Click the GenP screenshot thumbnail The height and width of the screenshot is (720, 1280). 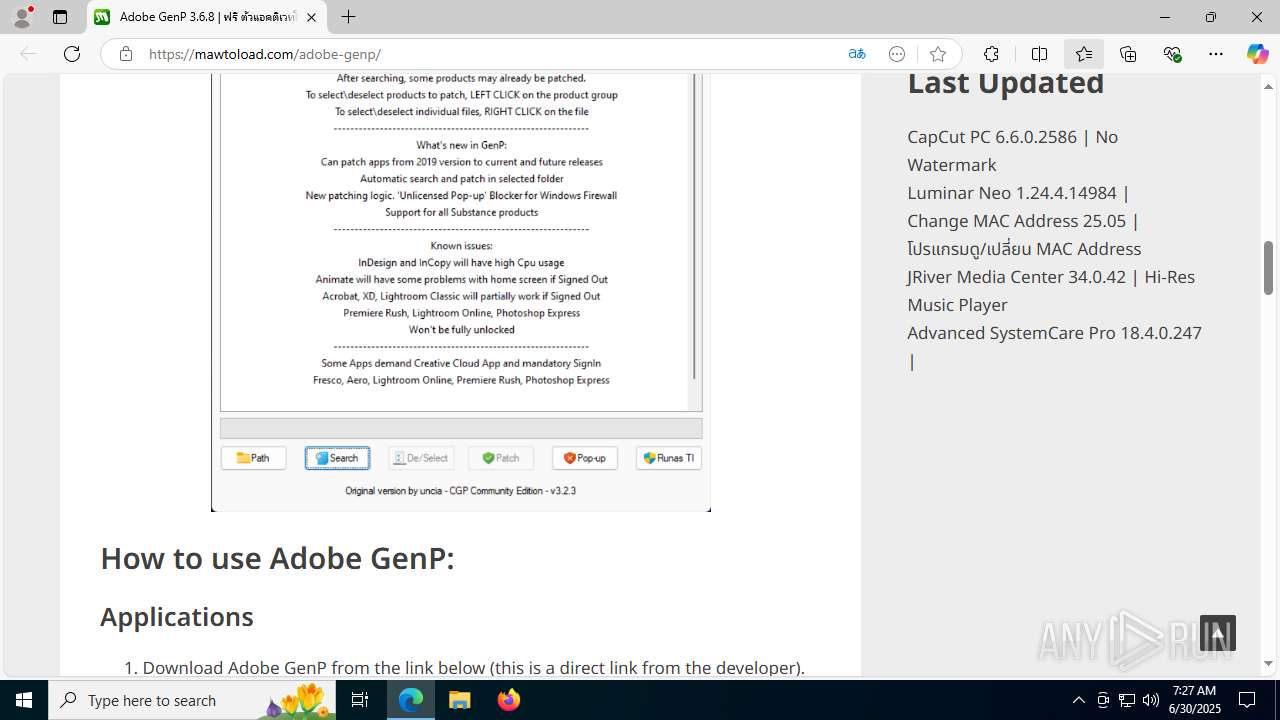pyautogui.click(x=461, y=292)
